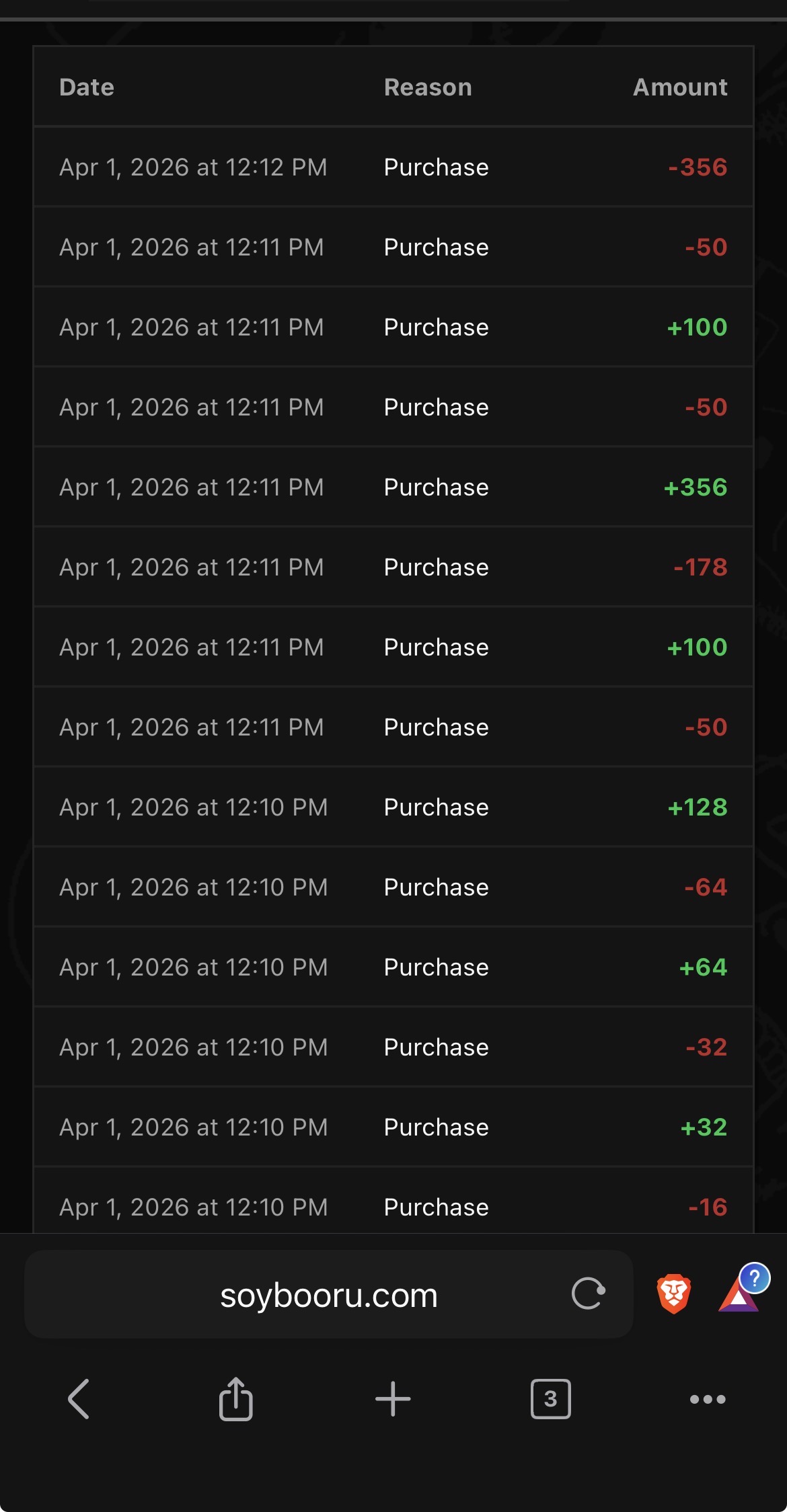Click the +128 amount entry

point(697,807)
